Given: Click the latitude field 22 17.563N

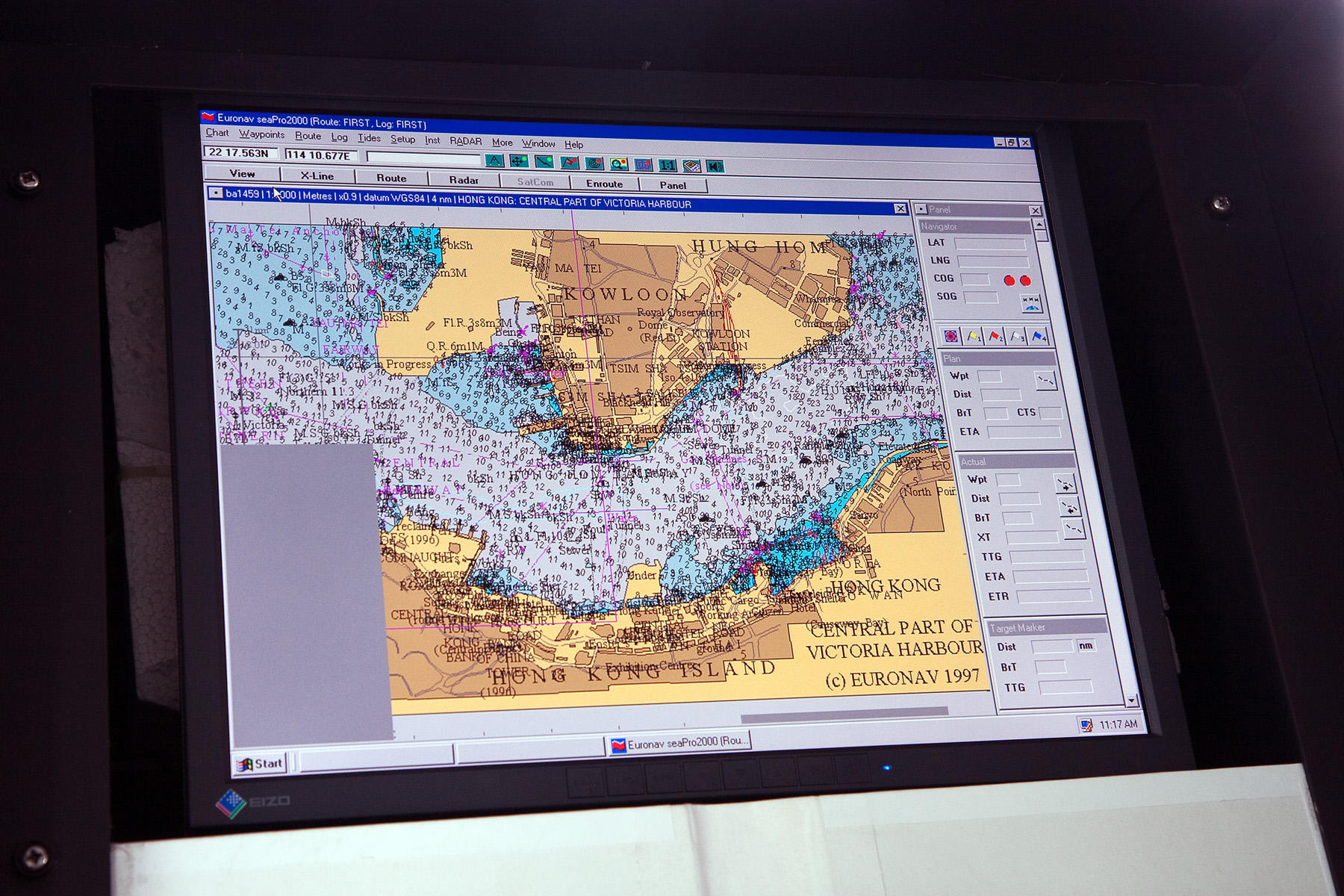Looking at the screenshot, I should [x=240, y=153].
